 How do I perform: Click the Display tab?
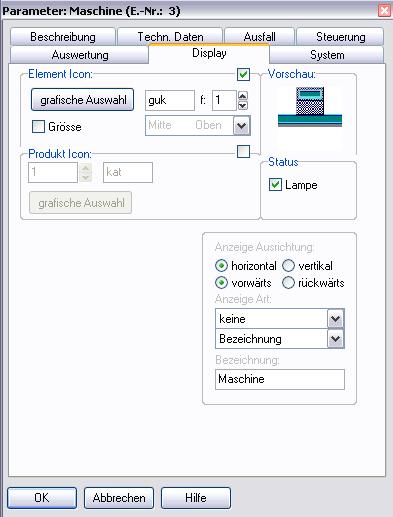pos(209,53)
